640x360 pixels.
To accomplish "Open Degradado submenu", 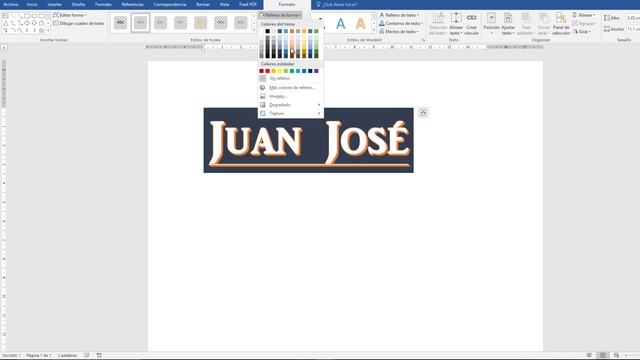I will (290, 105).
